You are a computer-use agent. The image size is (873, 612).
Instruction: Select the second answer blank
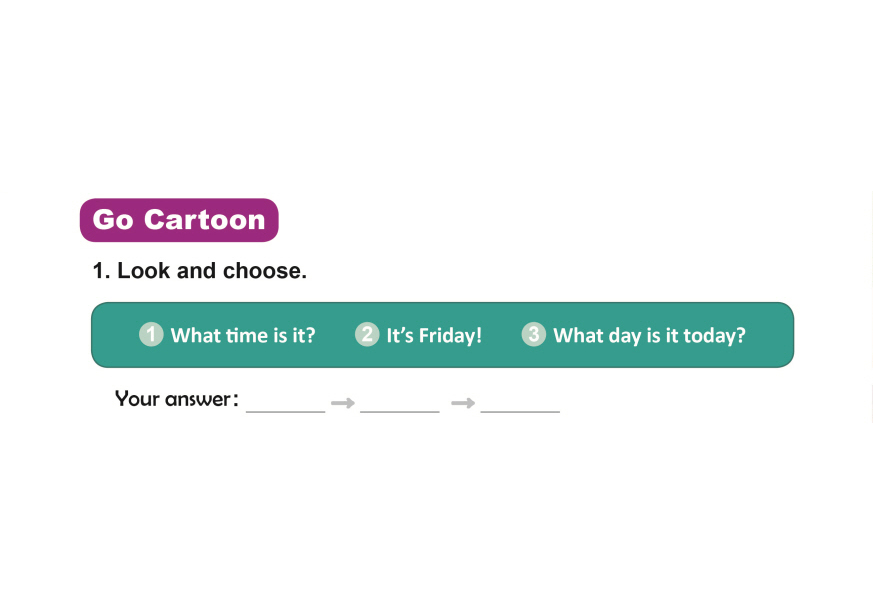[x=400, y=402]
